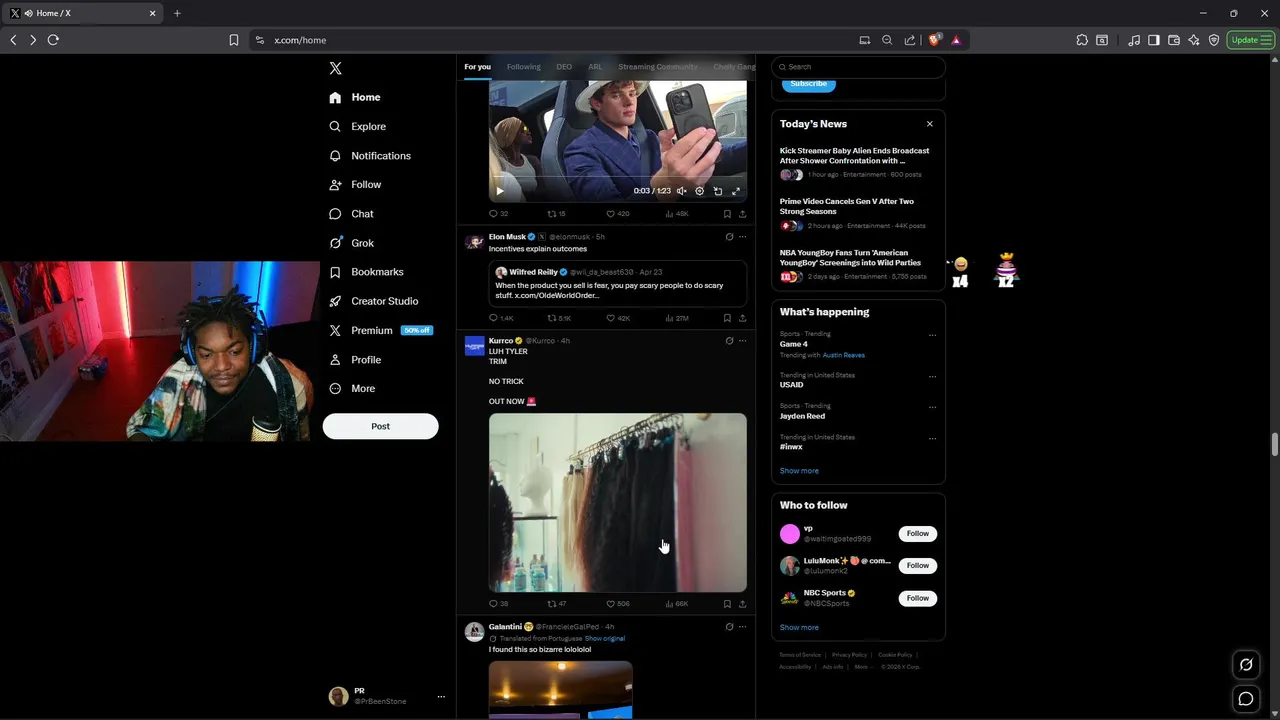Make the top video fullscreen

click(x=736, y=191)
